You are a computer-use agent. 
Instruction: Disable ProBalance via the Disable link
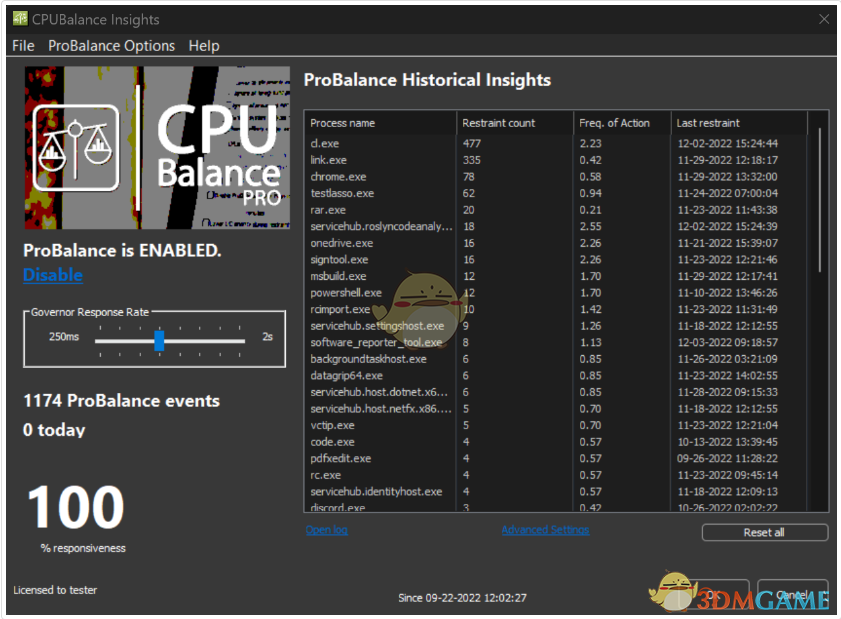[52, 274]
